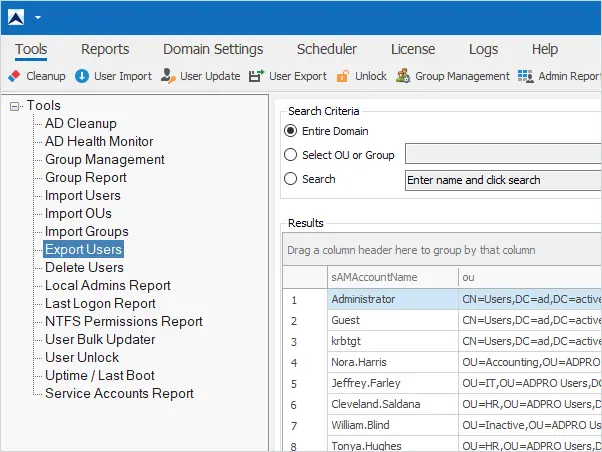602x452 pixels.
Task: Select Uptime / Last Boot in the tree
Action: tap(99, 375)
